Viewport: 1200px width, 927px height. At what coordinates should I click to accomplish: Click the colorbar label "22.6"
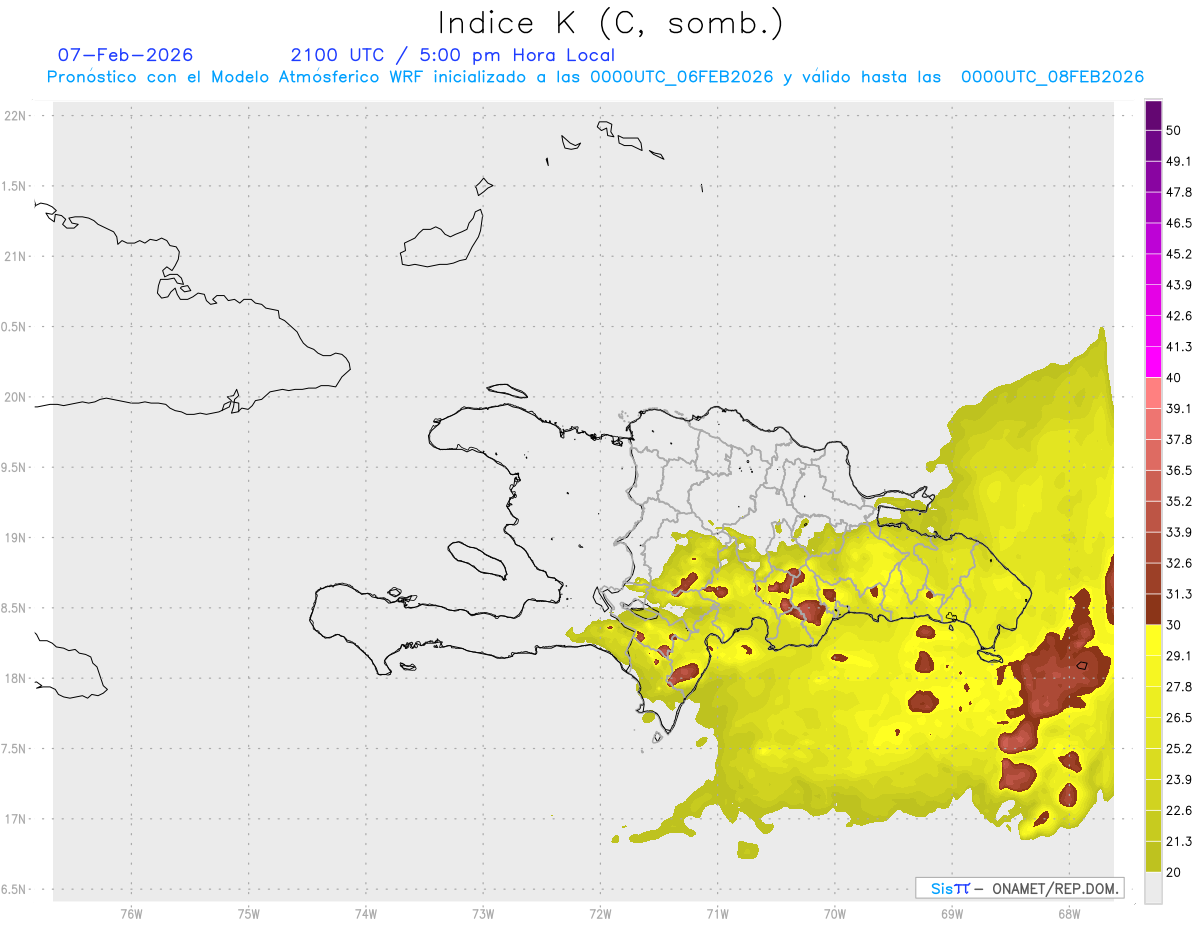pyautogui.click(x=1179, y=810)
